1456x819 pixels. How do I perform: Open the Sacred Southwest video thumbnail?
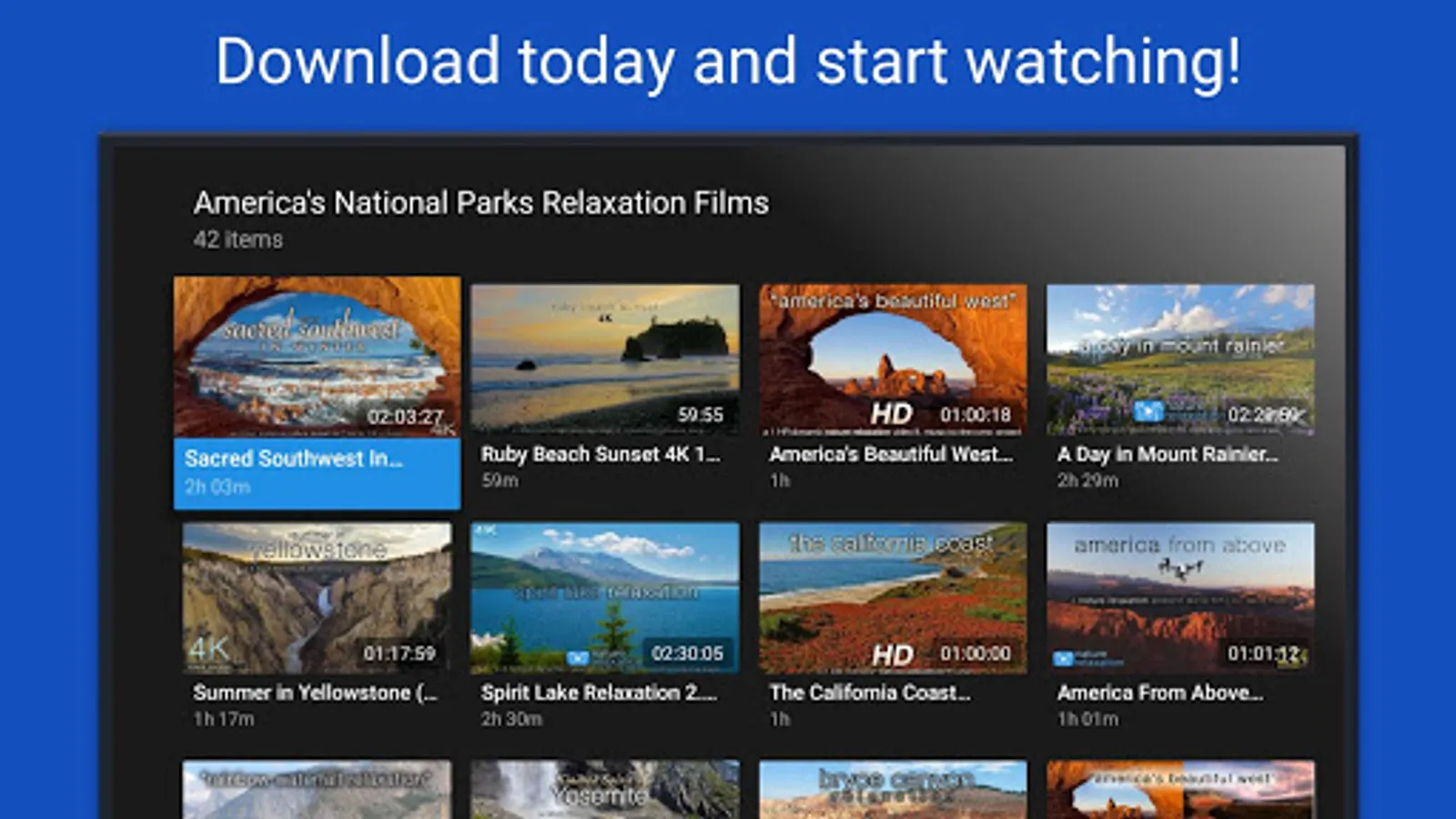[317, 357]
